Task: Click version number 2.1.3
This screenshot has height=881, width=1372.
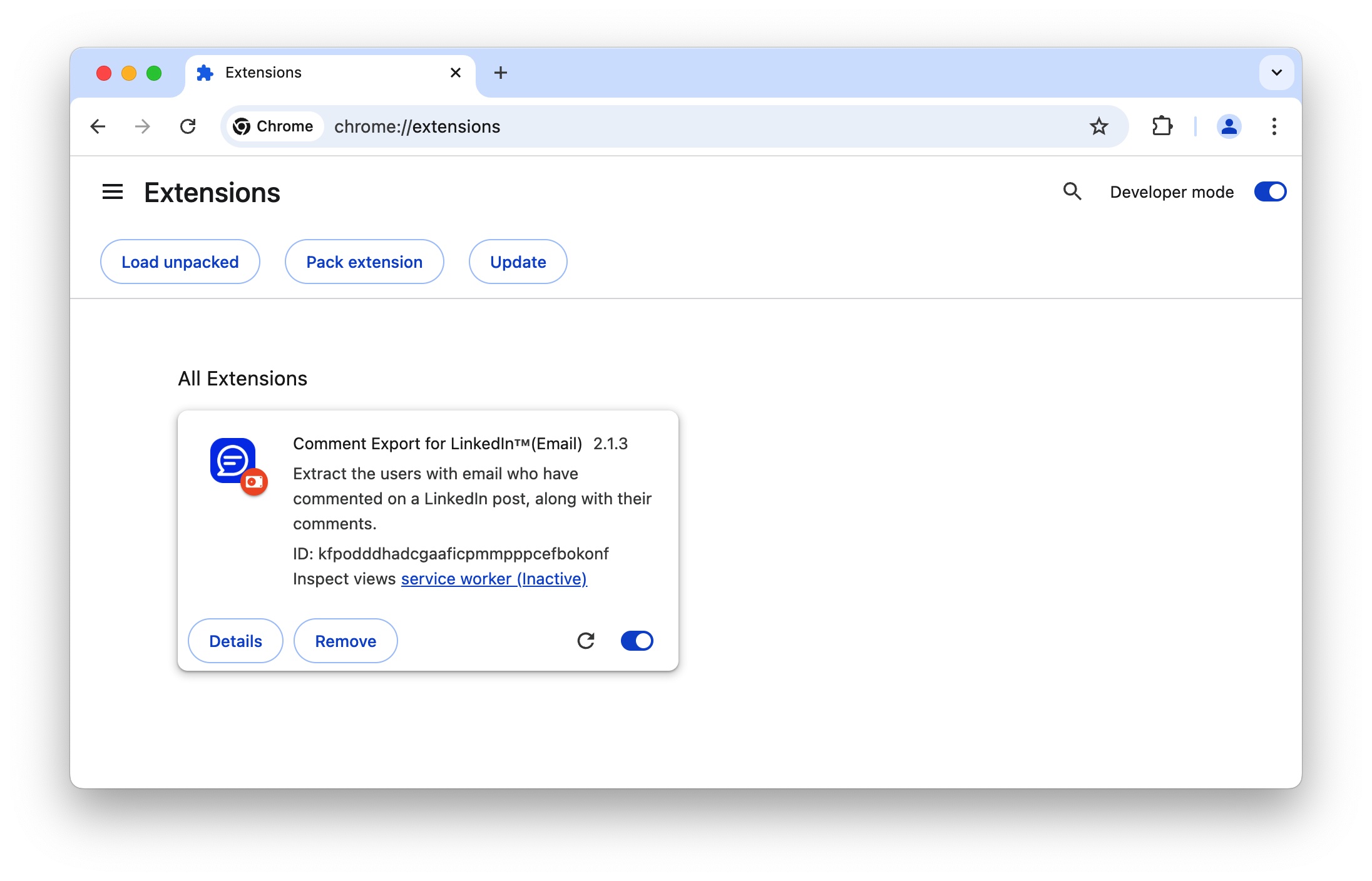Action: pos(610,444)
